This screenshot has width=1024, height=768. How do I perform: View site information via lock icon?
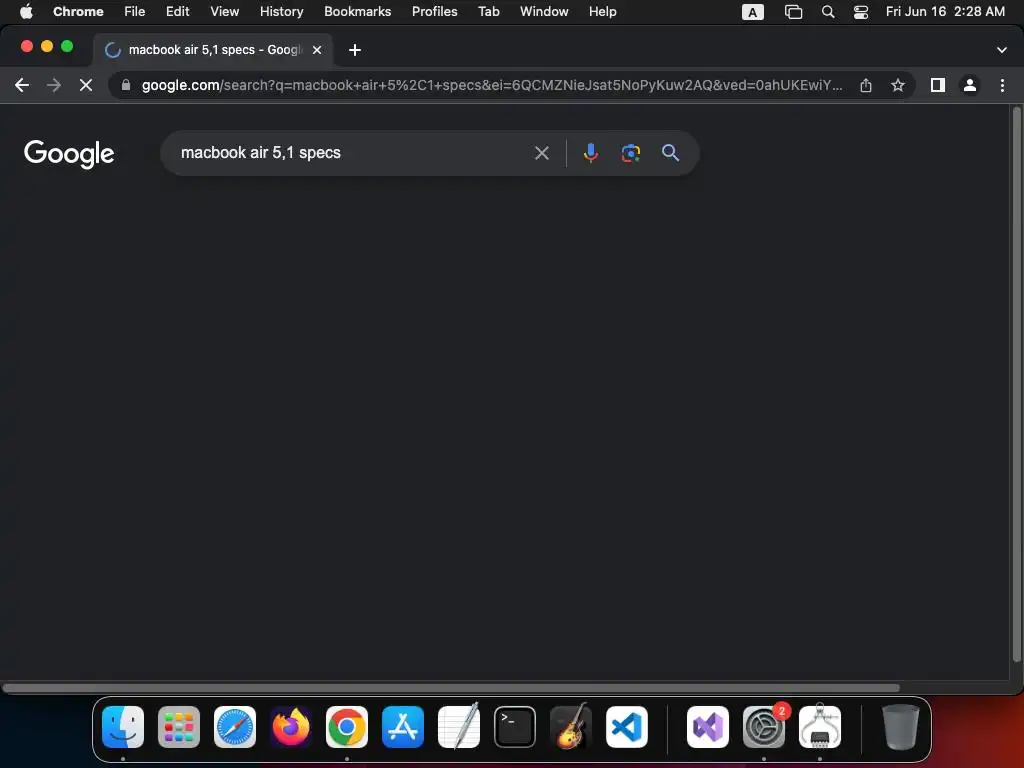(x=126, y=85)
